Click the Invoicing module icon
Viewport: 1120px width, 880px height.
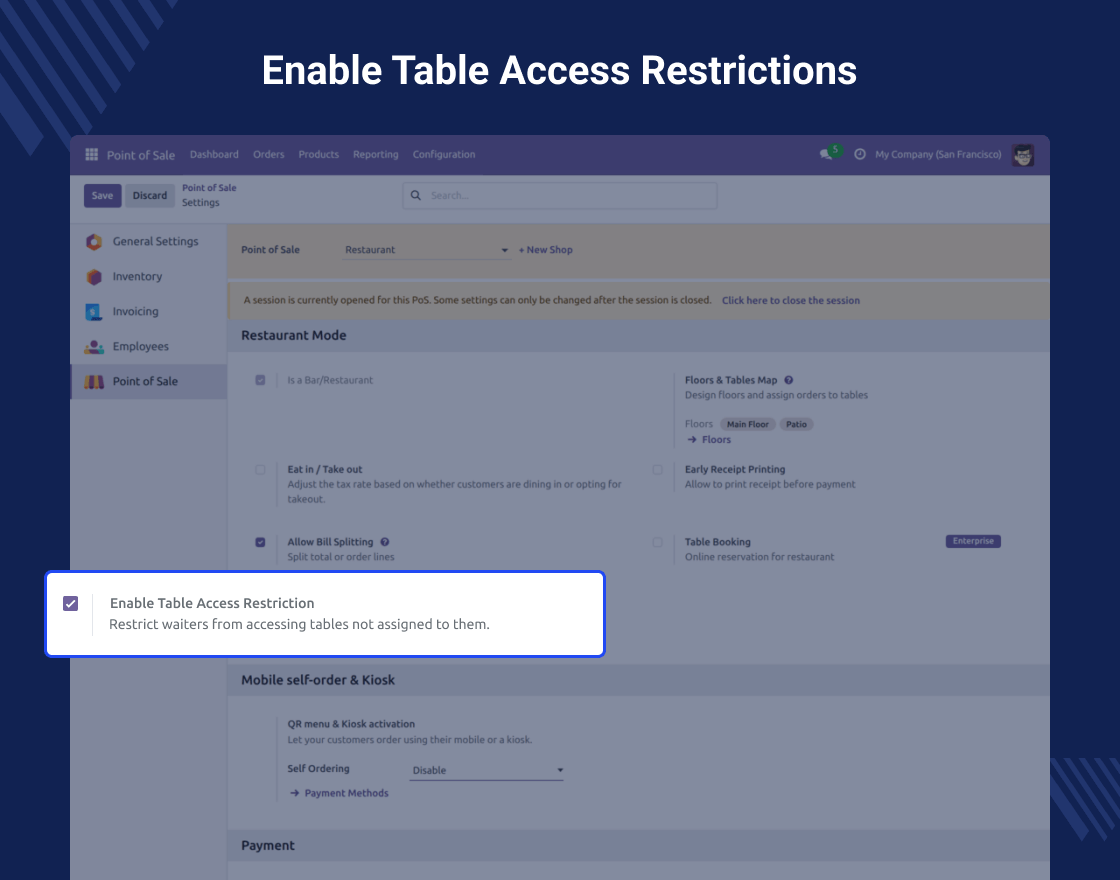coord(94,311)
